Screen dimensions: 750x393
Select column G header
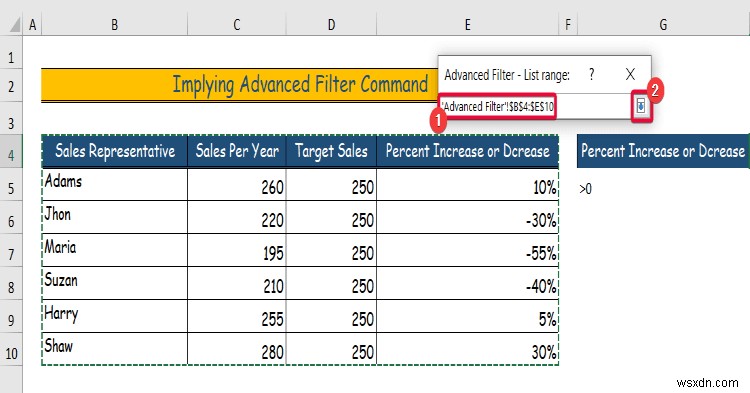point(663,25)
